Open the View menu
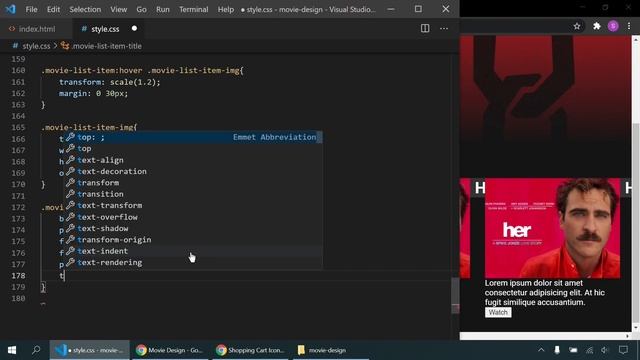This screenshot has width=640, height=360. pos(118,9)
